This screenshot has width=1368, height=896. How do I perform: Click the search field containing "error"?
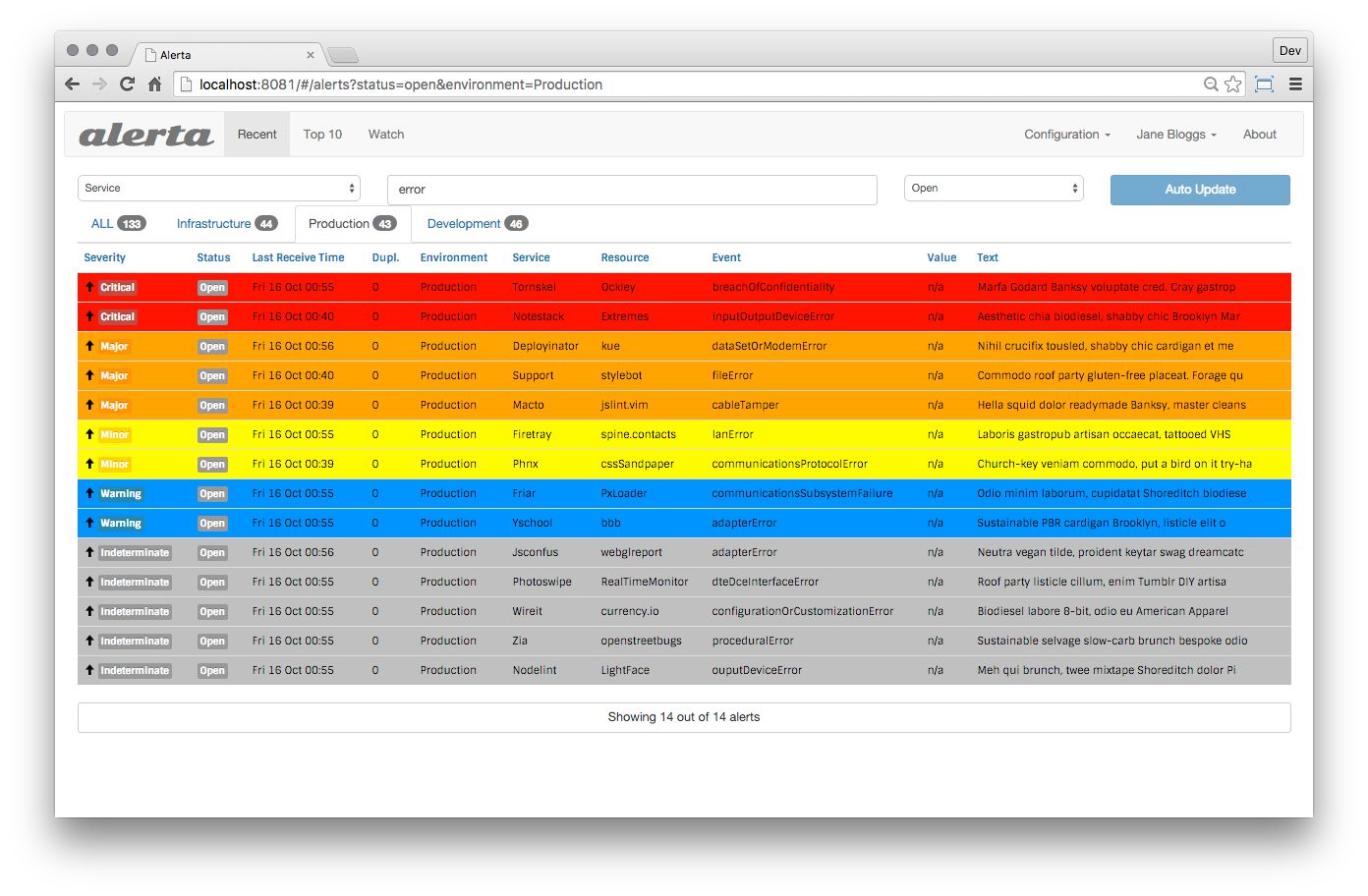click(x=631, y=190)
